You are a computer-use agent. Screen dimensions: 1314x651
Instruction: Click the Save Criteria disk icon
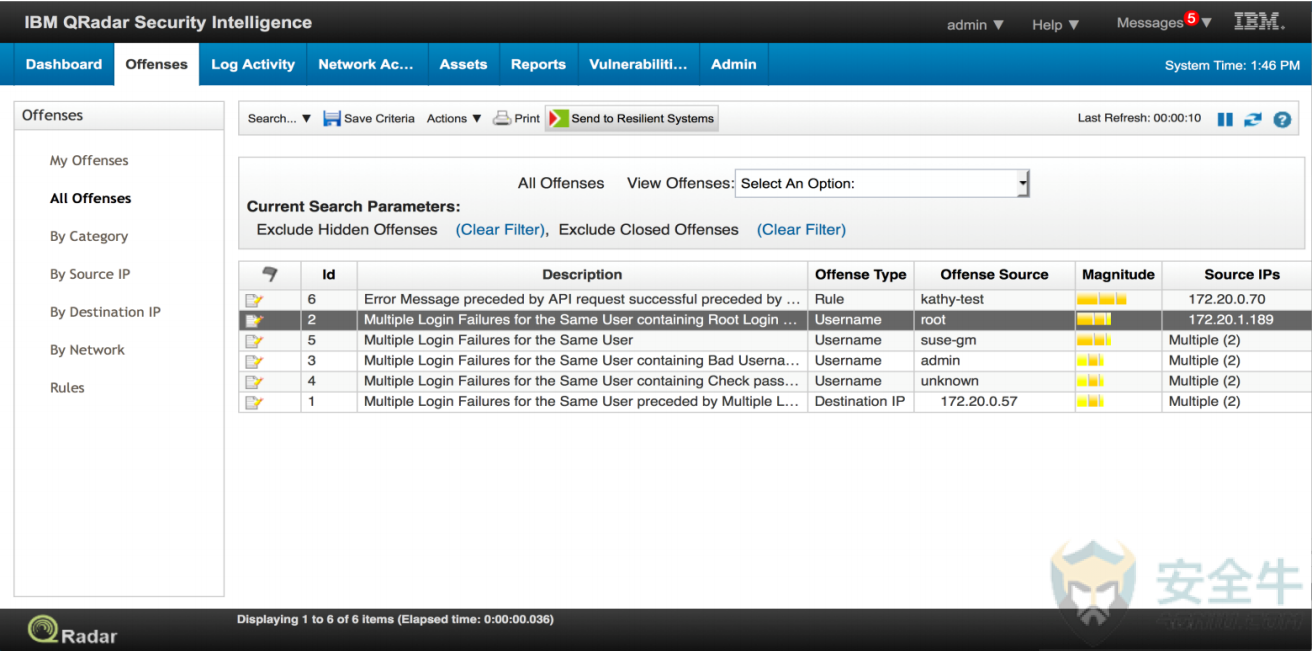click(332, 118)
